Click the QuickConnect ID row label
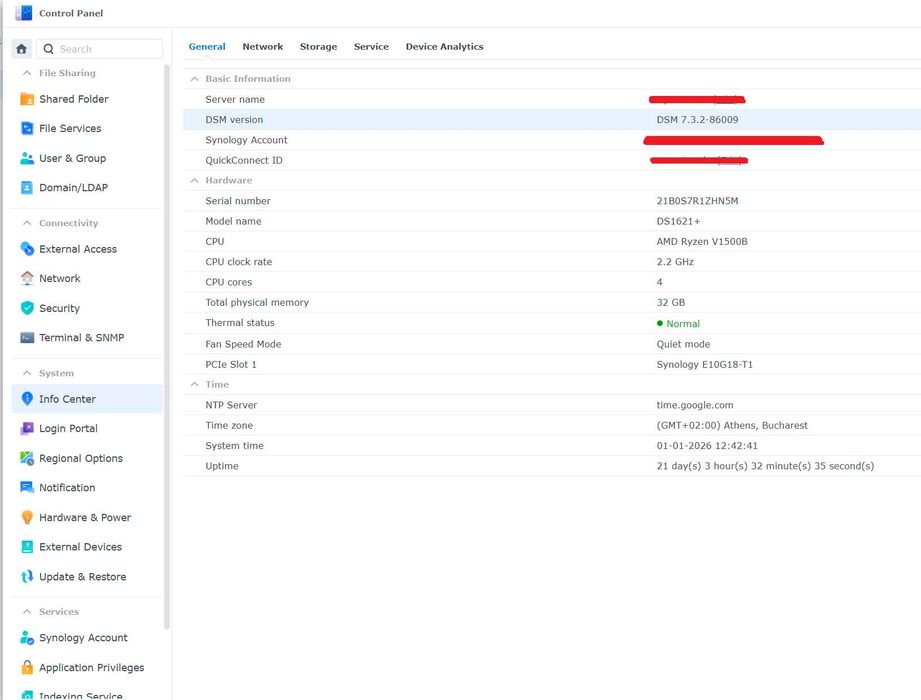 pos(244,160)
